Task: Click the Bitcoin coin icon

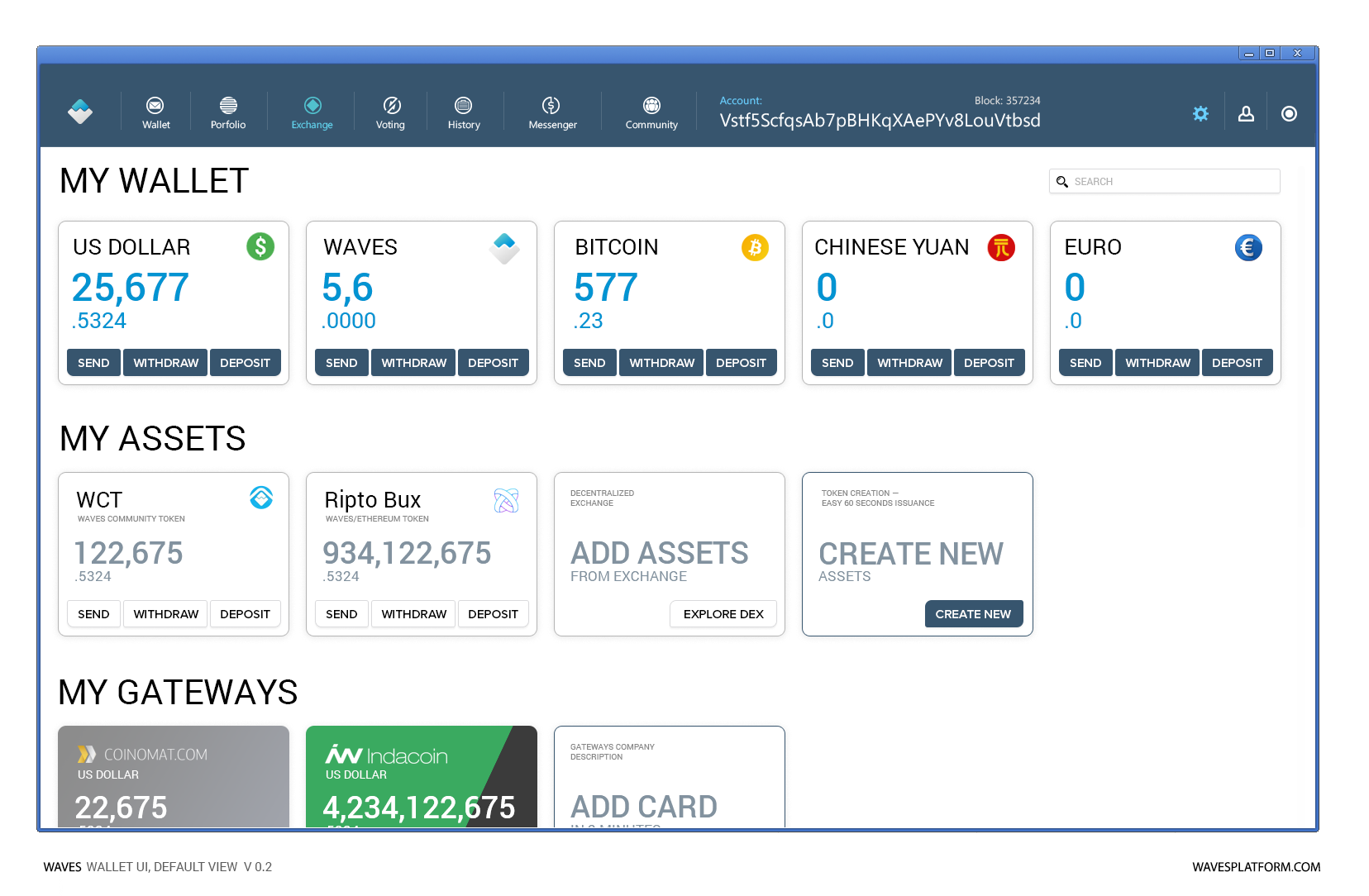Action: click(755, 247)
